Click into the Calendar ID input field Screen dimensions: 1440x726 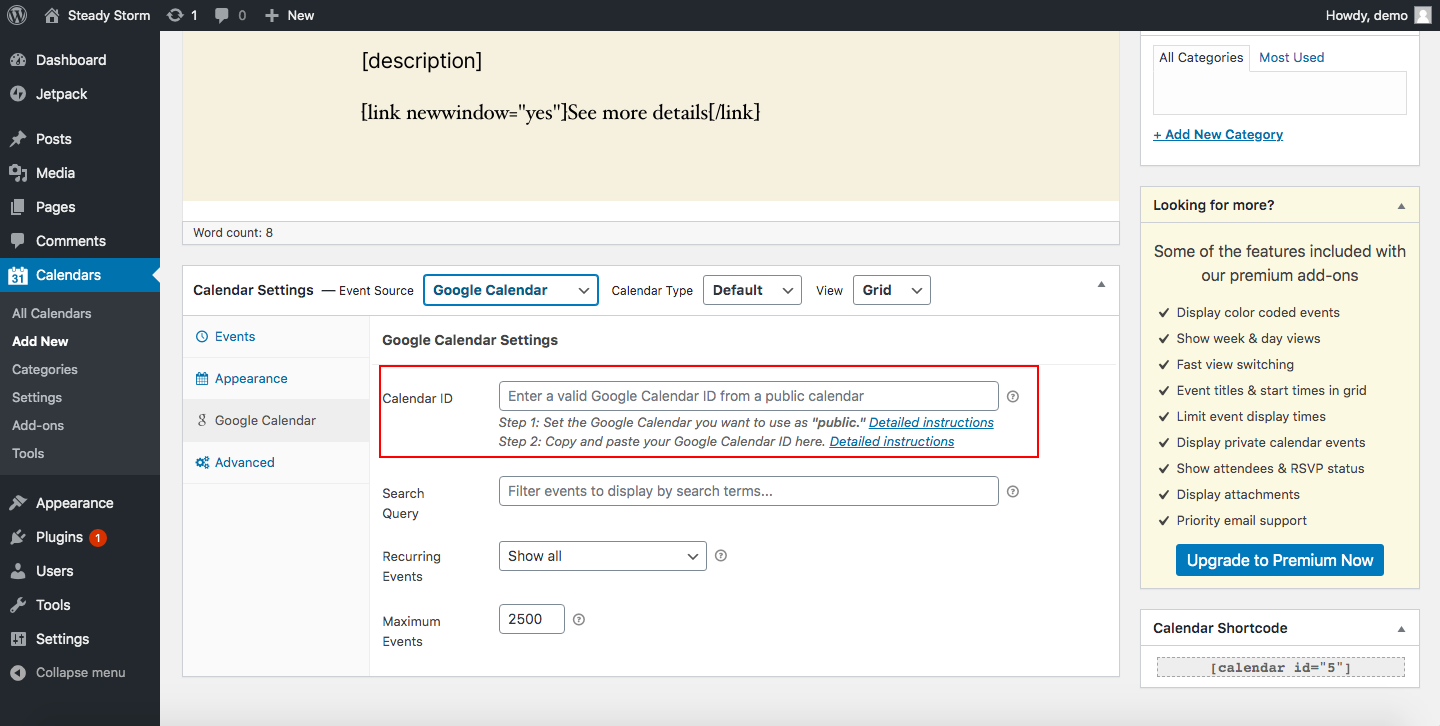point(748,396)
